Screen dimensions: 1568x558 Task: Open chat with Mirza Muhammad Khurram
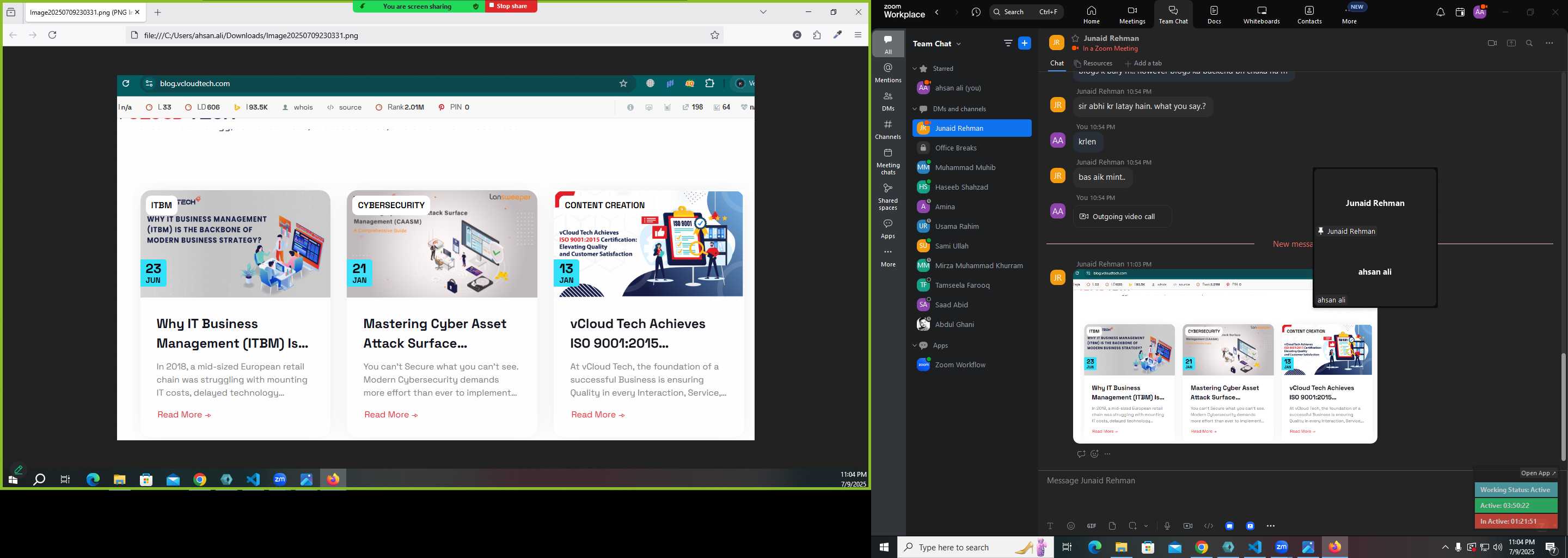coord(972,265)
